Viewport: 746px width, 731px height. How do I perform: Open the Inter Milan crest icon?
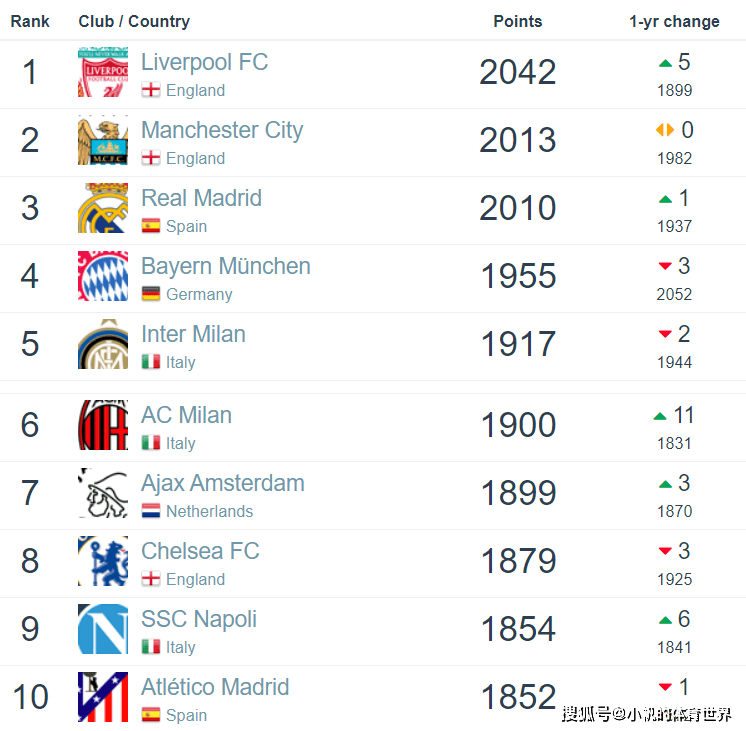point(103,344)
